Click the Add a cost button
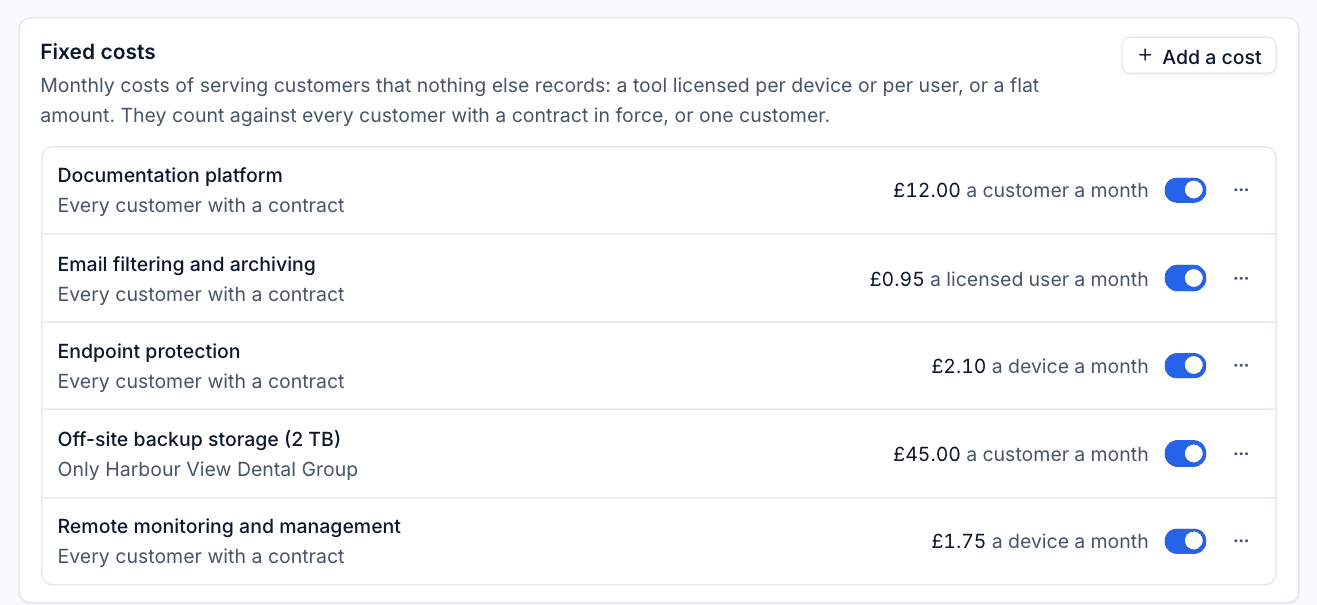 pyautogui.click(x=1199, y=56)
